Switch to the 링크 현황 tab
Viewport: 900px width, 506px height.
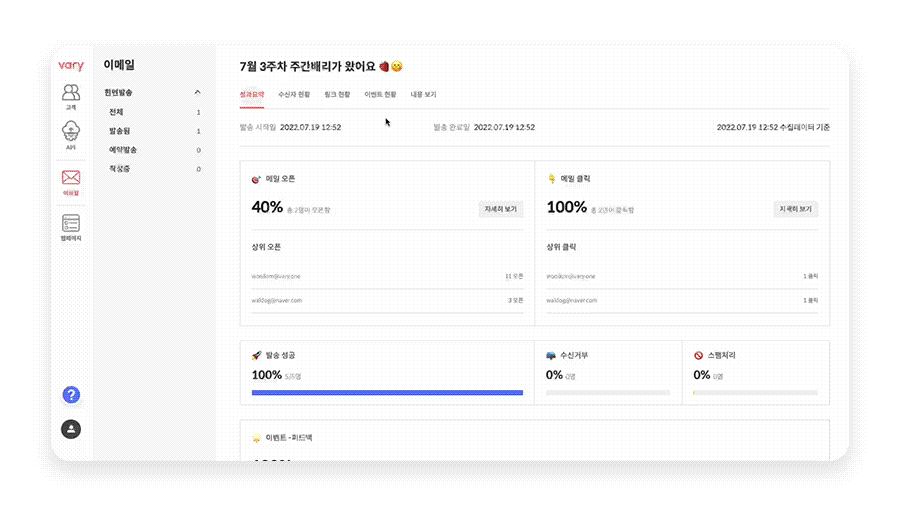coord(337,95)
